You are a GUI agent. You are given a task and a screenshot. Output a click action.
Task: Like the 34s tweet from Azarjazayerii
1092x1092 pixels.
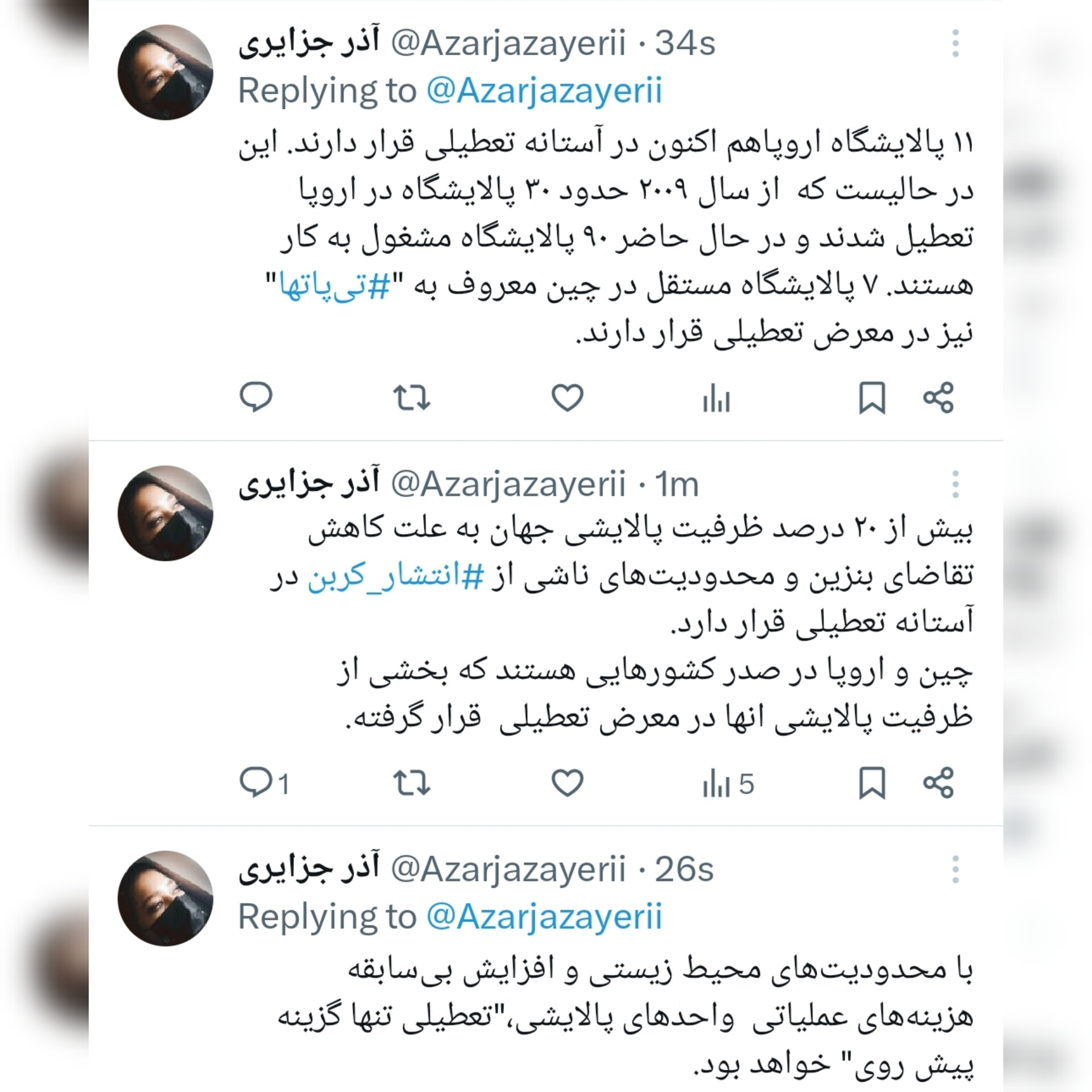(x=568, y=397)
